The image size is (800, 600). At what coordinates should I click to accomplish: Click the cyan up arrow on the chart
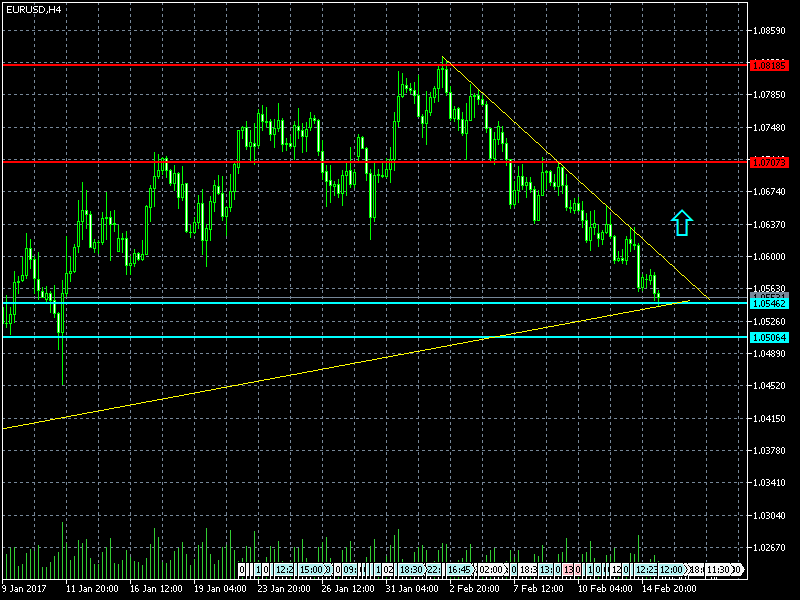click(x=682, y=222)
